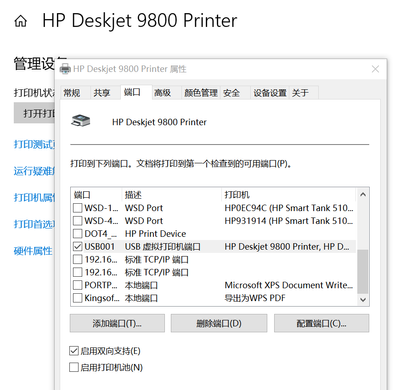Disable 启用双向支持(E) checkbox
Image resolution: width=400 pixels, height=390 pixels.
click(74, 351)
